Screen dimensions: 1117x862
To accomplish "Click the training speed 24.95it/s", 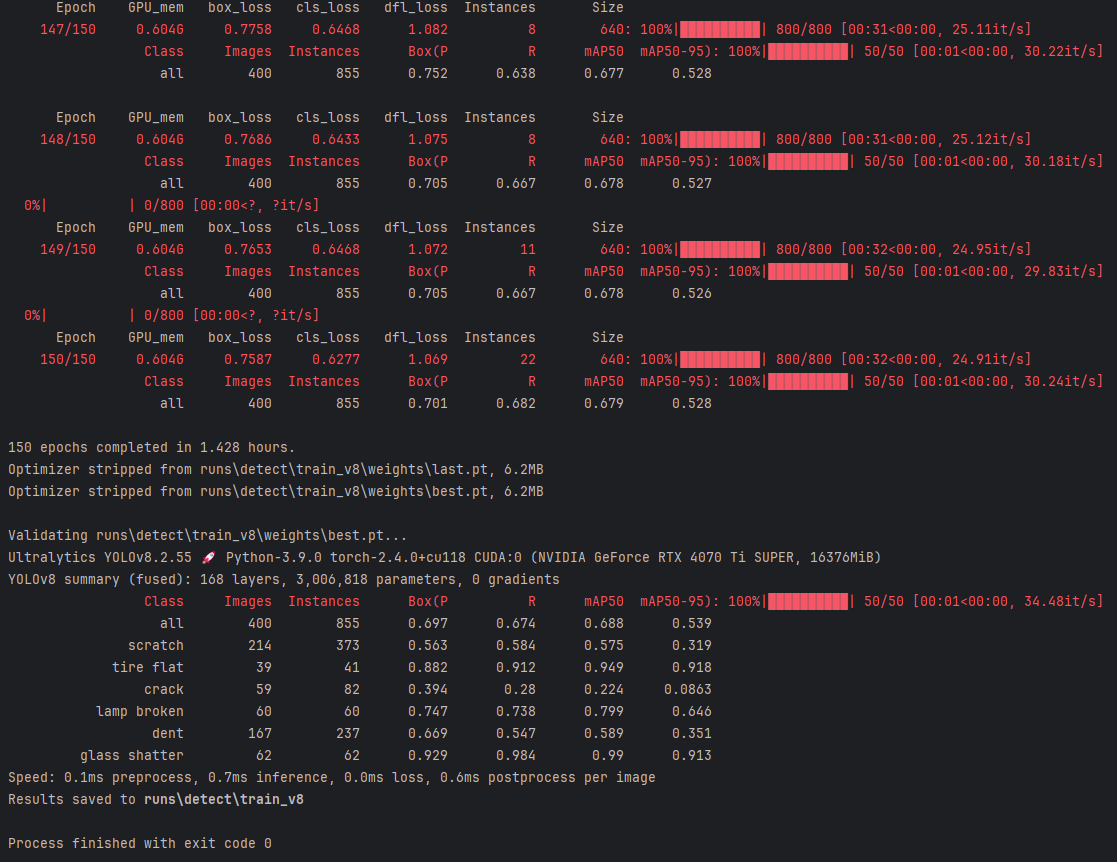I will (987, 249).
